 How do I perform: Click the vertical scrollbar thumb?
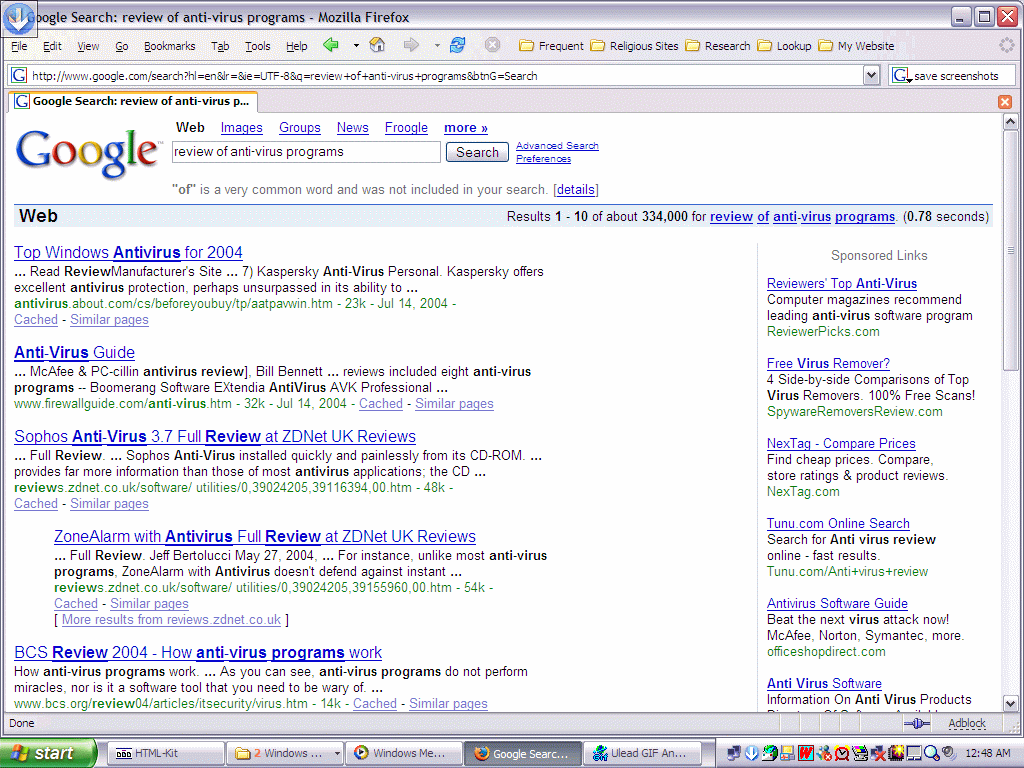pyautogui.click(x=1010, y=249)
